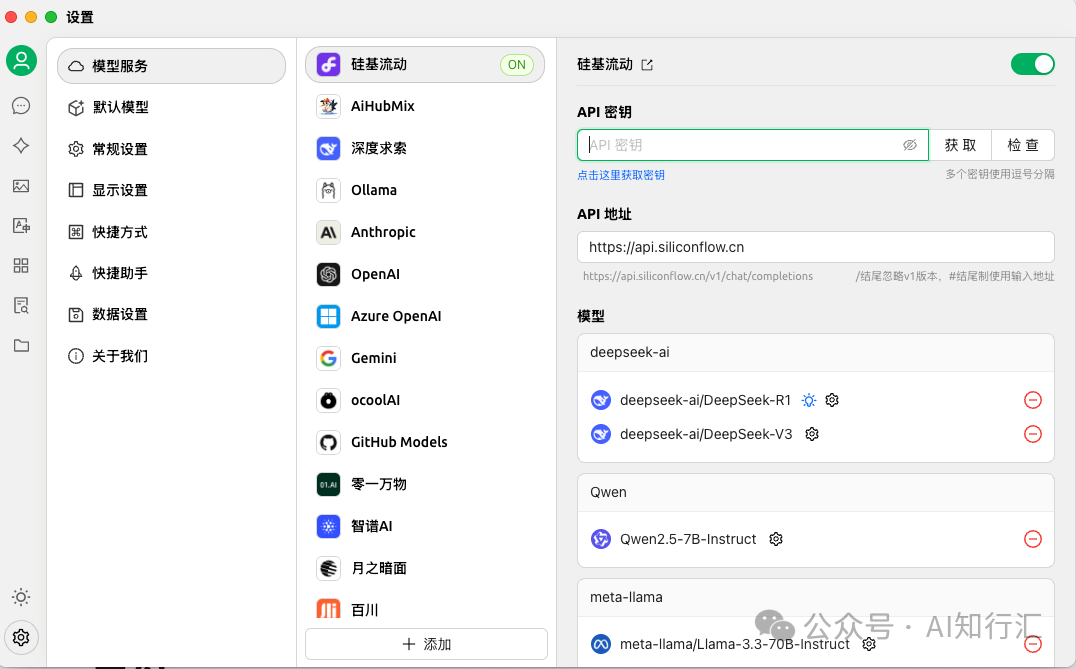The width and height of the screenshot is (1076, 669).
Task: Click the deepseek-ai group header
Action: tap(816, 353)
